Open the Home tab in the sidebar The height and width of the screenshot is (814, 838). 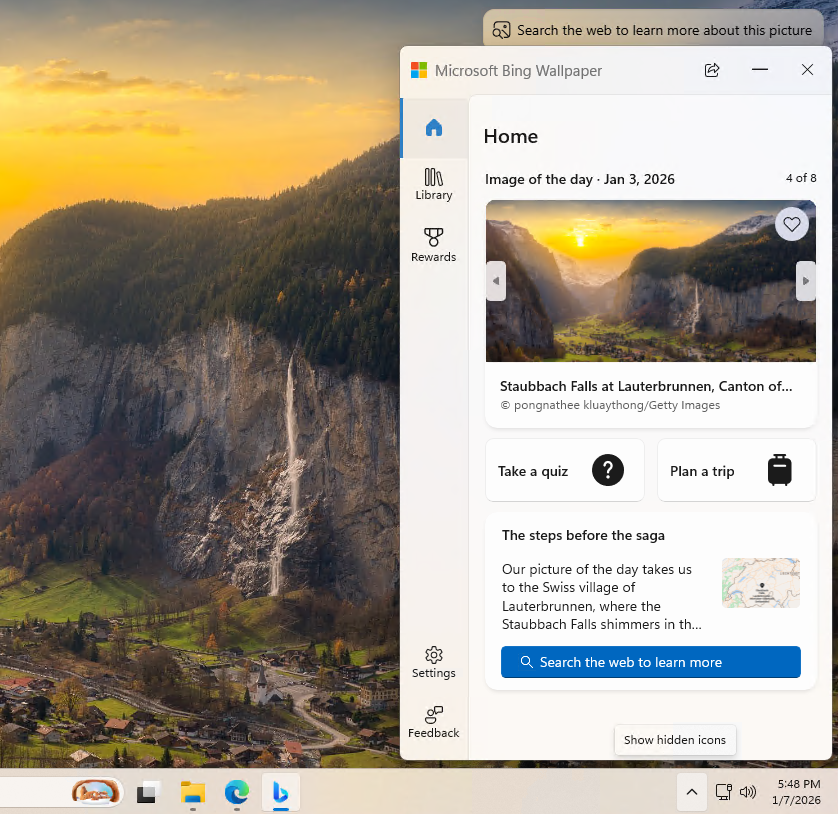point(433,128)
